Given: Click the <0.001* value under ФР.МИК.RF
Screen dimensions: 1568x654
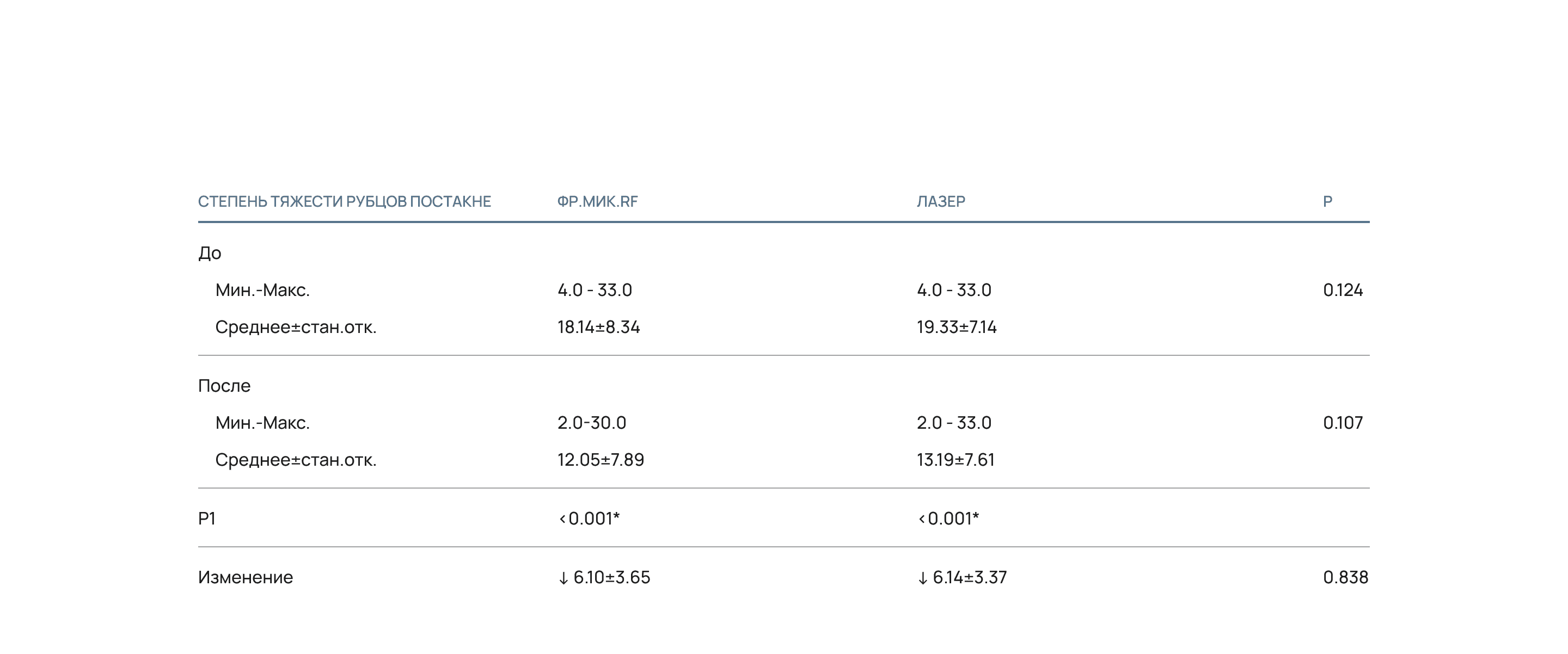Looking at the screenshot, I should tap(589, 519).
